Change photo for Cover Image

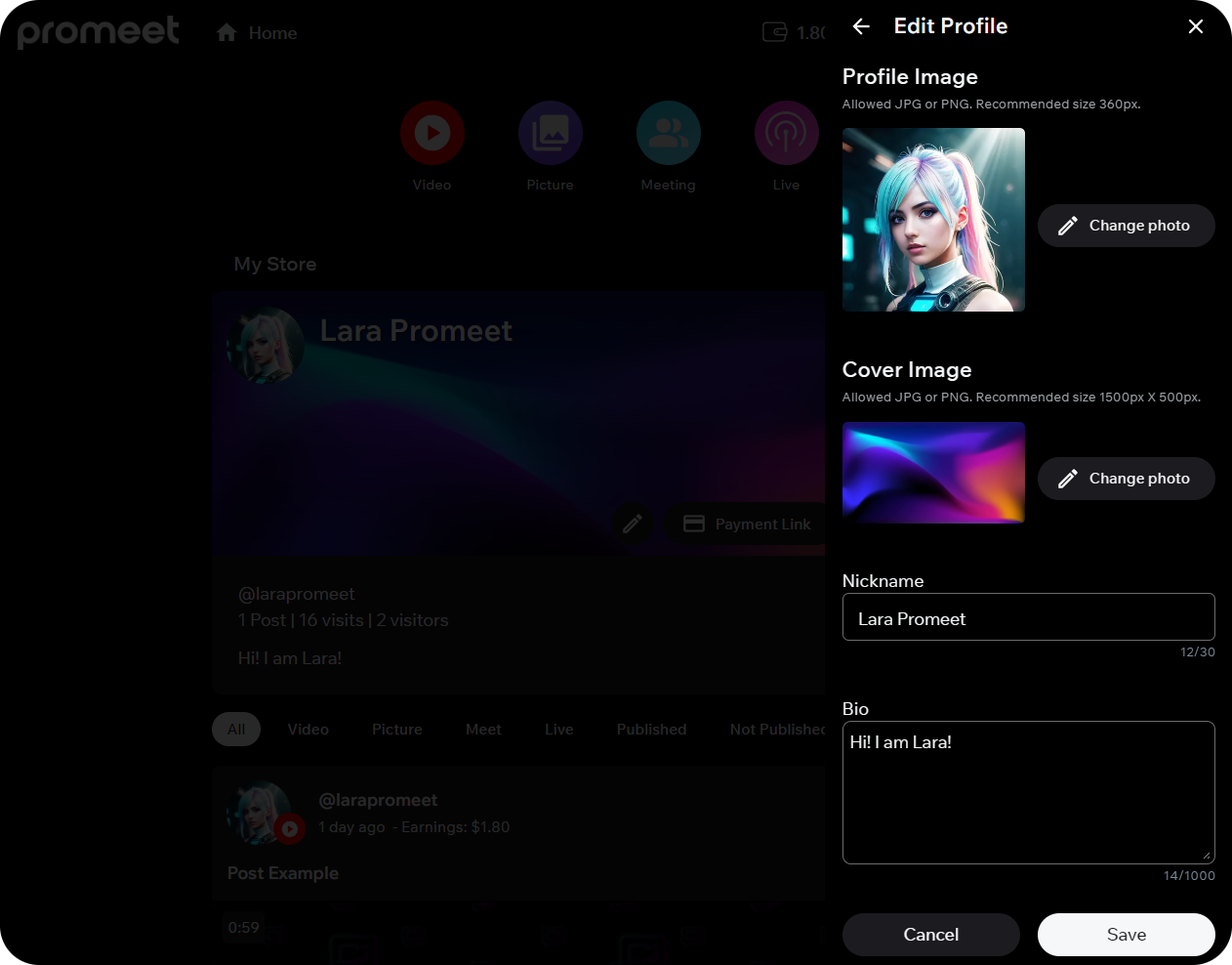point(1126,479)
